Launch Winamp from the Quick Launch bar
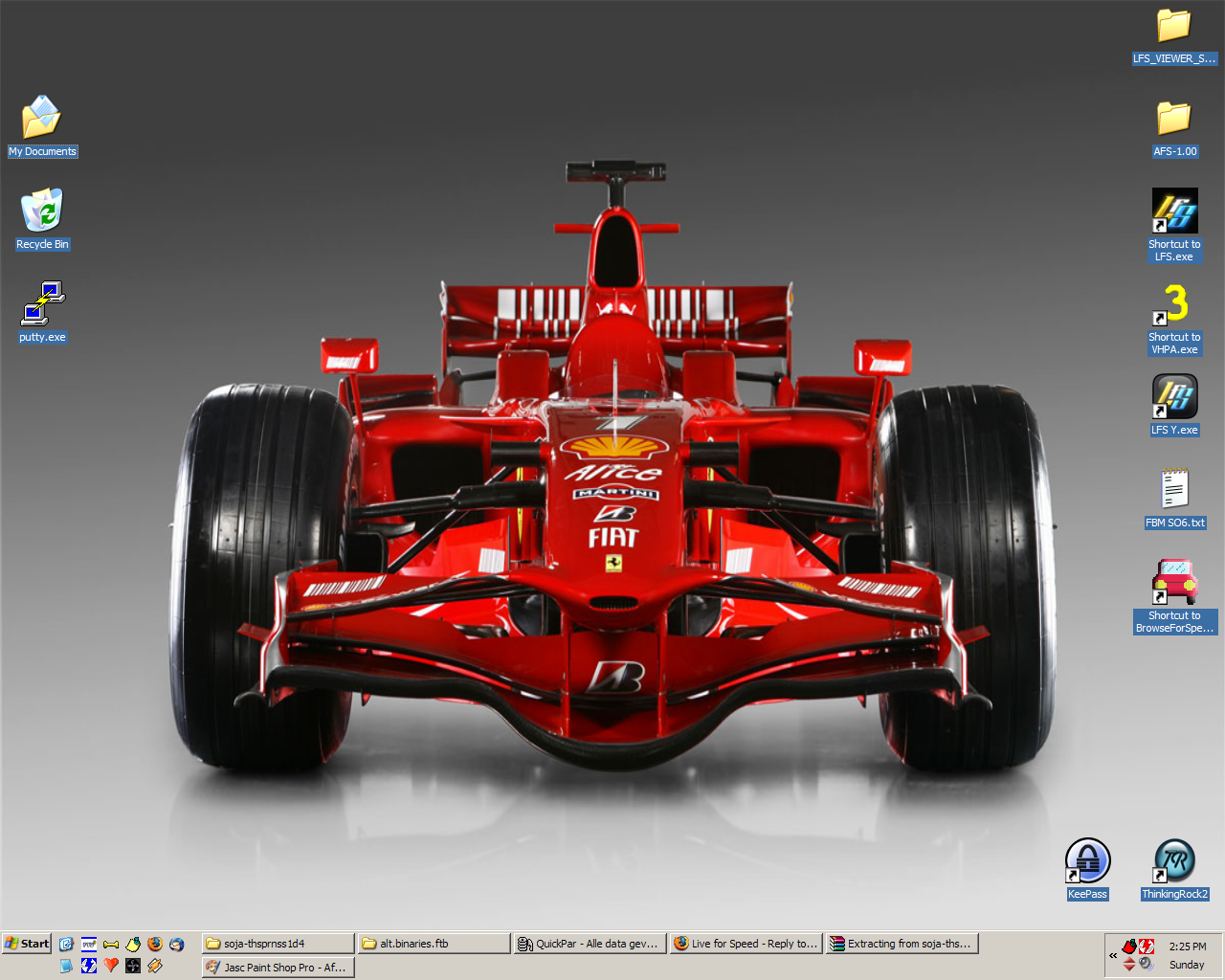Screen dimensions: 1225x980 tap(155, 966)
